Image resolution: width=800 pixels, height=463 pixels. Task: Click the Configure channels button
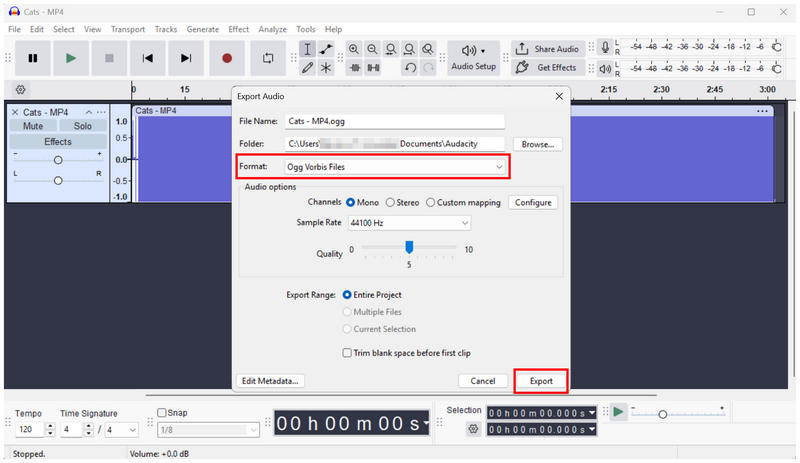[533, 203]
